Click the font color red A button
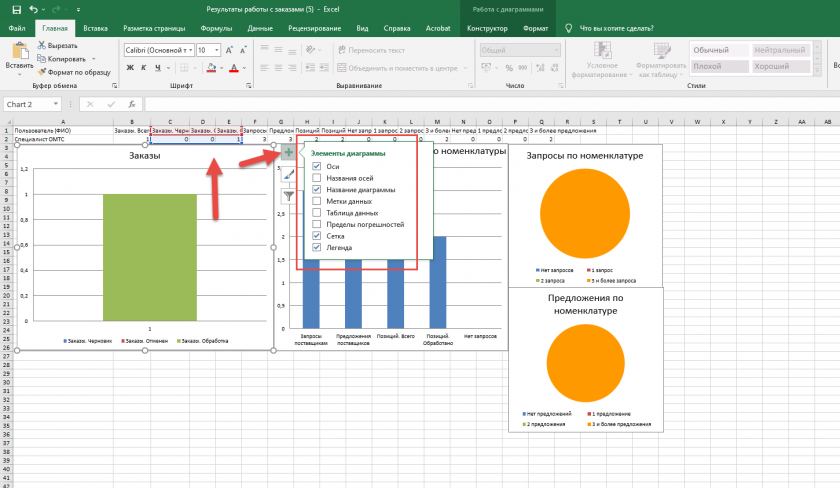Viewport: 840px width, 488px height. click(x=233, y=68)
